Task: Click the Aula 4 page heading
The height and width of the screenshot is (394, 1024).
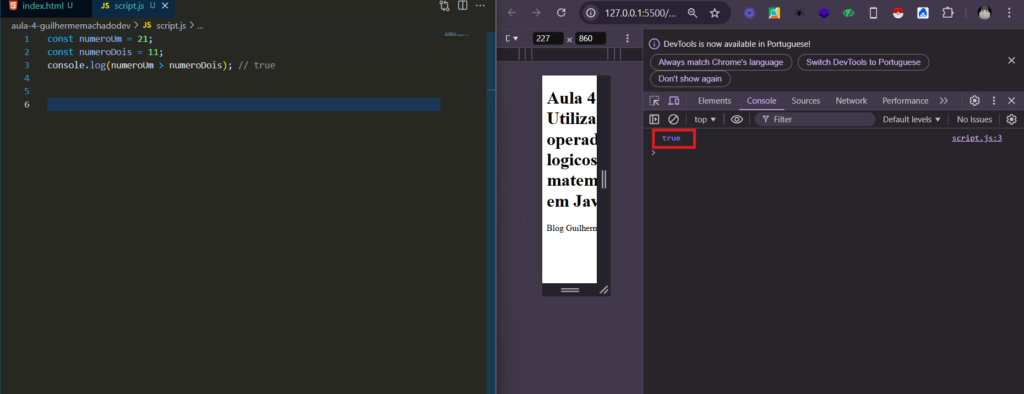Action: pos(571,149)
